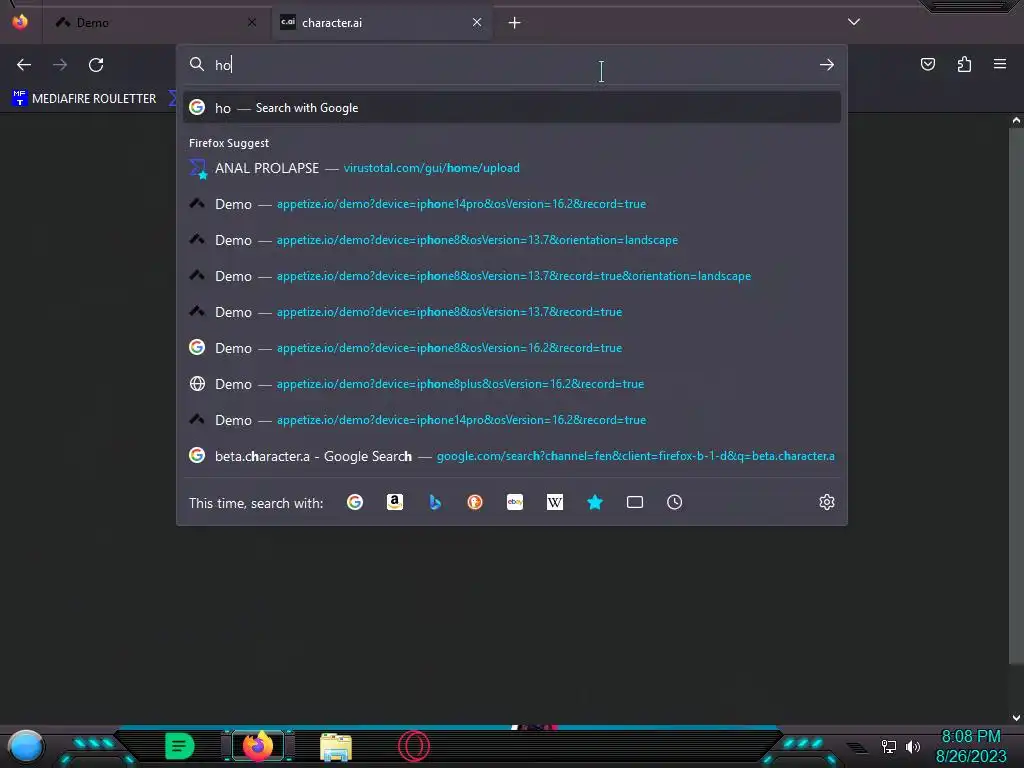
Task: Expand the list all tabs chevron
Action: [x=854, y=22]
